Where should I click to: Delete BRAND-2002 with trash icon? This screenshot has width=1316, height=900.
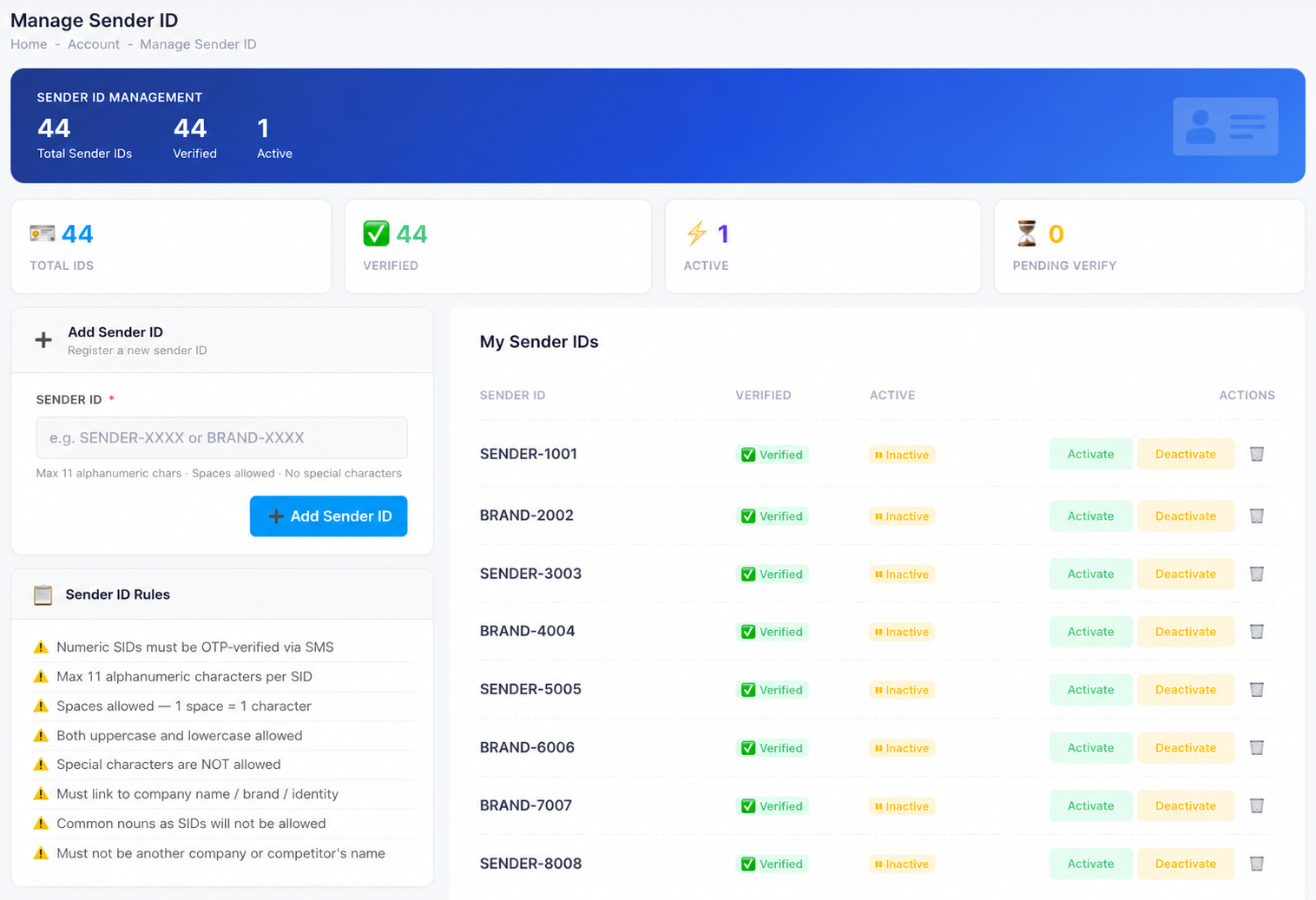(x=1256, y=516)
